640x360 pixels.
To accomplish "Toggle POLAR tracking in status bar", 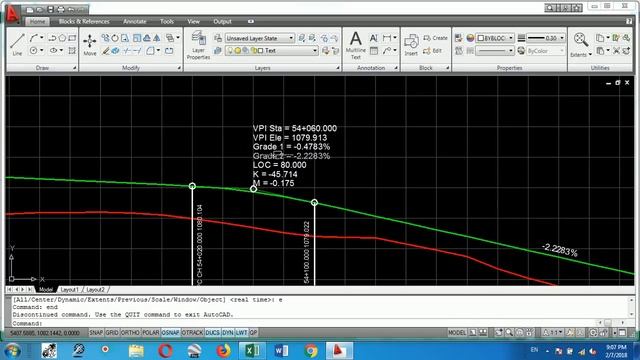I will 151,333.
